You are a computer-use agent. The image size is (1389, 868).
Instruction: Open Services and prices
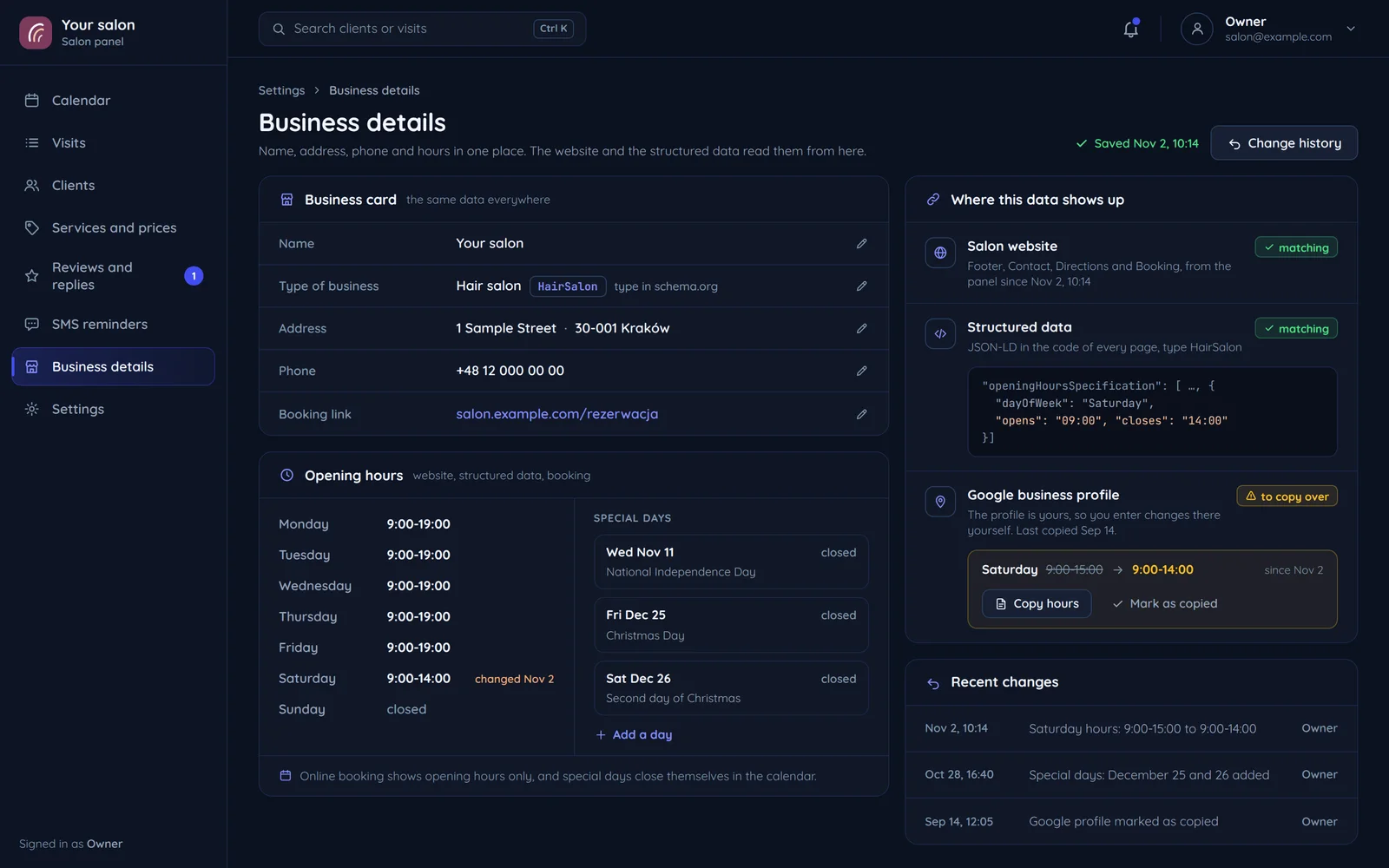113,228
